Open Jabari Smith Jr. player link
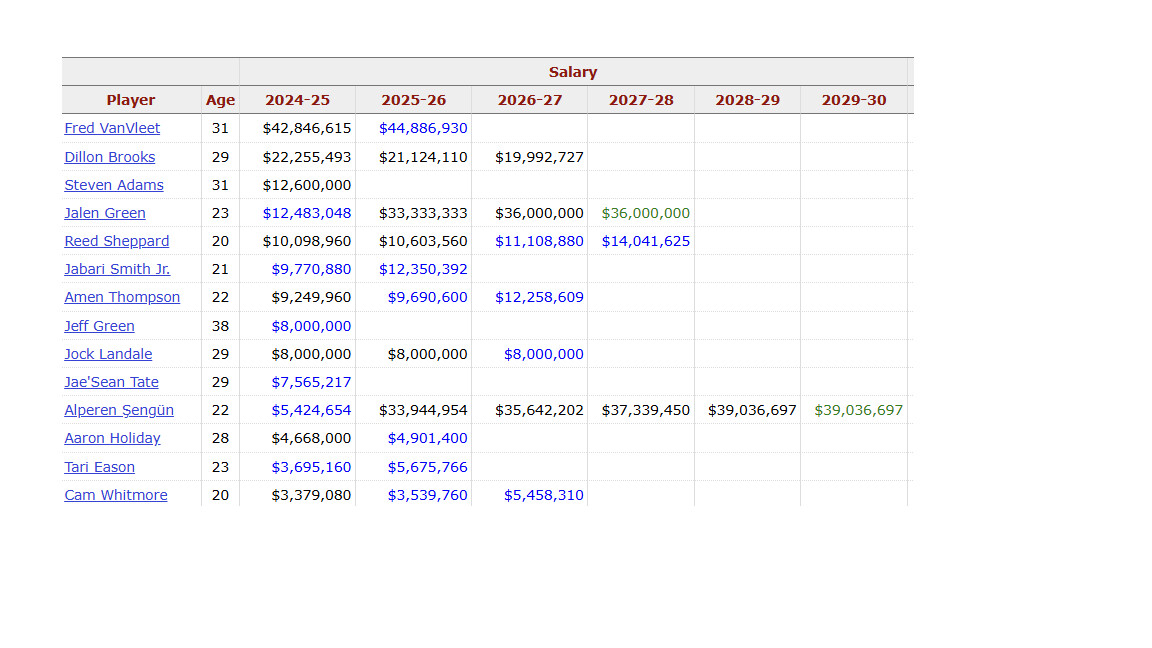Viewport: 1152px width, 648px height. click(117, 269)
